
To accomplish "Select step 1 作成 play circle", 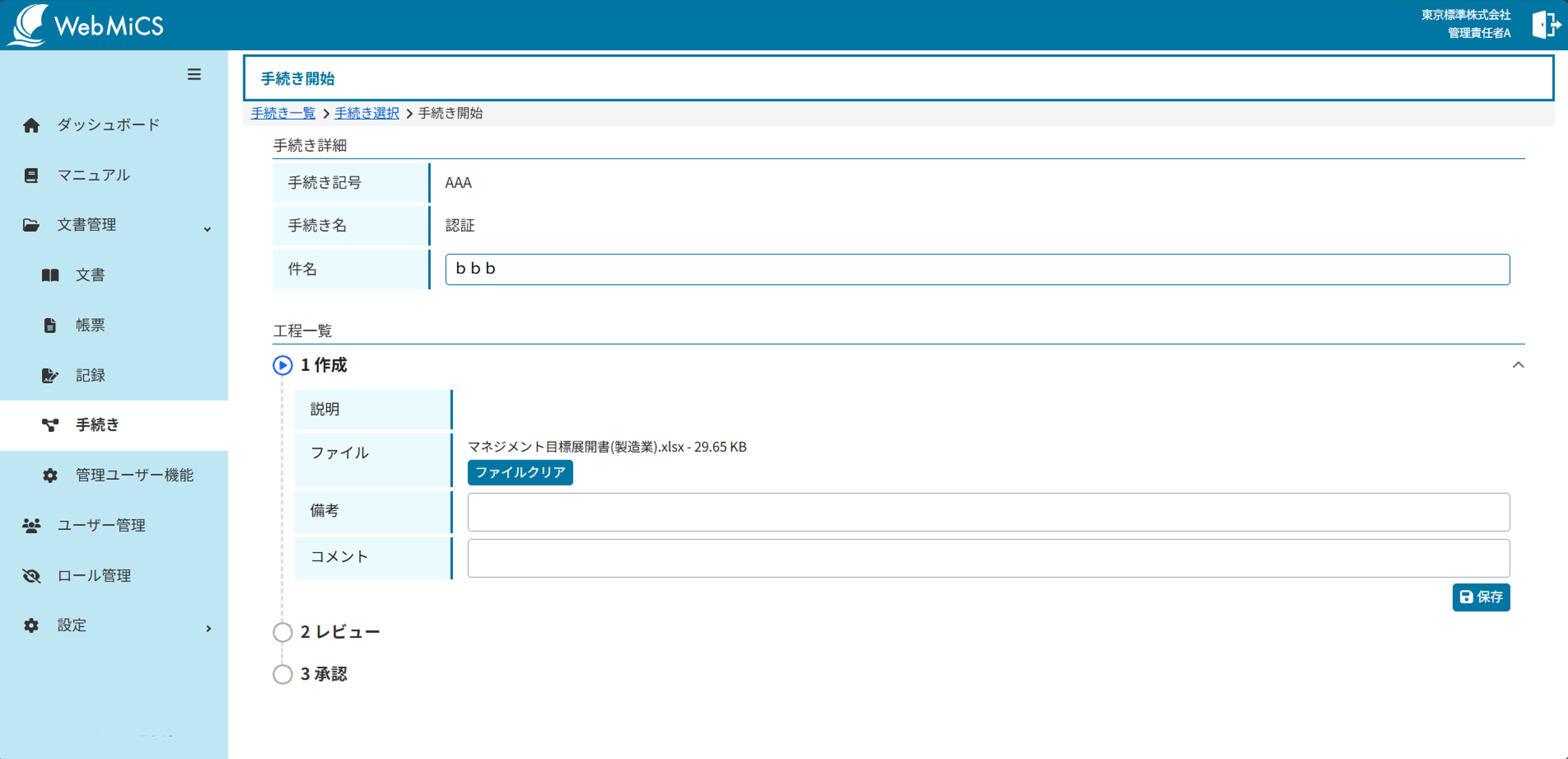I will point(283,365).
